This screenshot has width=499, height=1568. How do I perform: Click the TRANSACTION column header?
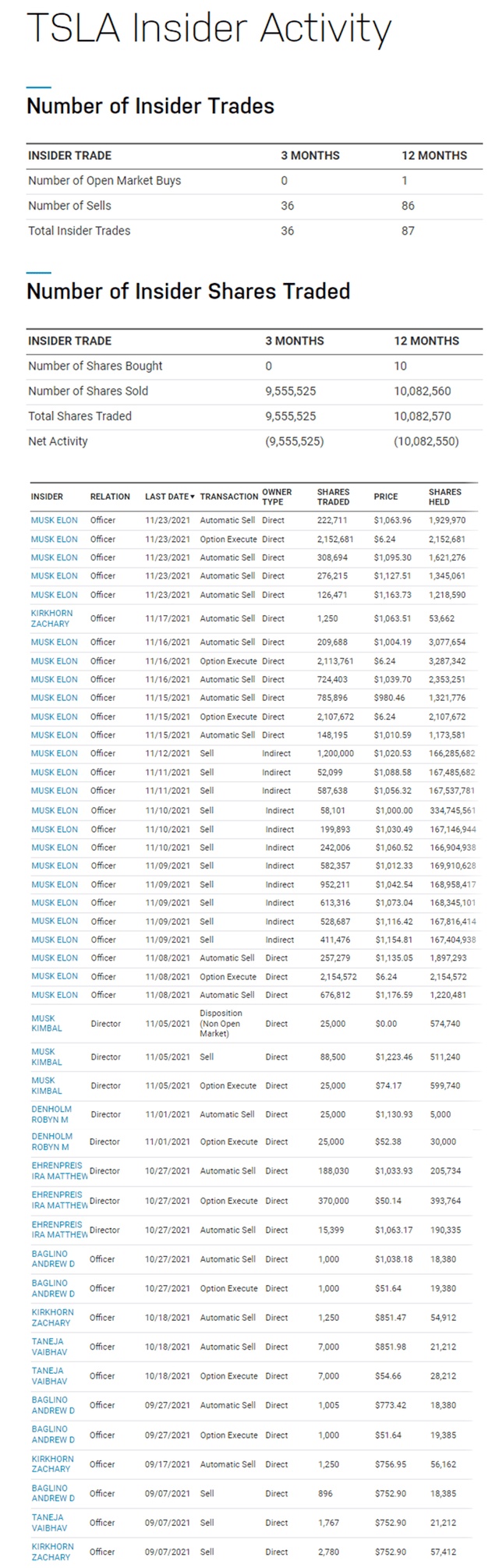click(x=228, y=497)
